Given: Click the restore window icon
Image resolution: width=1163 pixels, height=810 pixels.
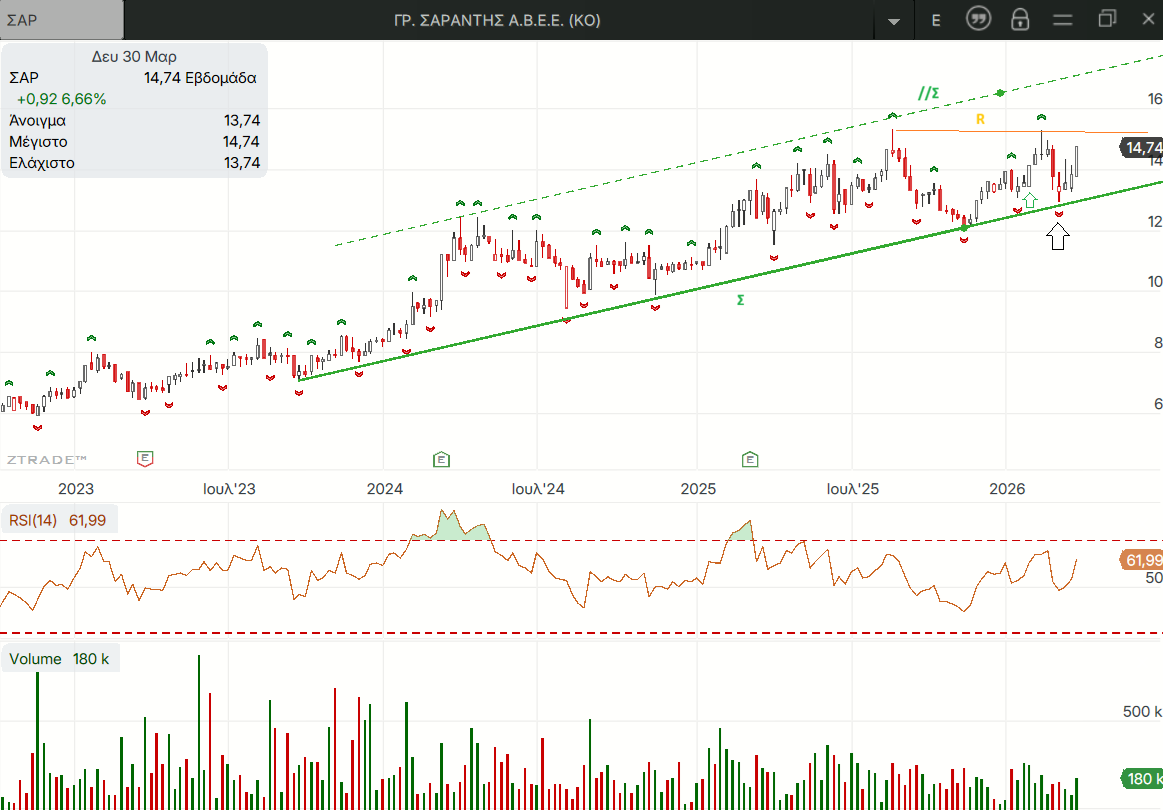Looking at the screenshot, I should (x=1106, y=19).
